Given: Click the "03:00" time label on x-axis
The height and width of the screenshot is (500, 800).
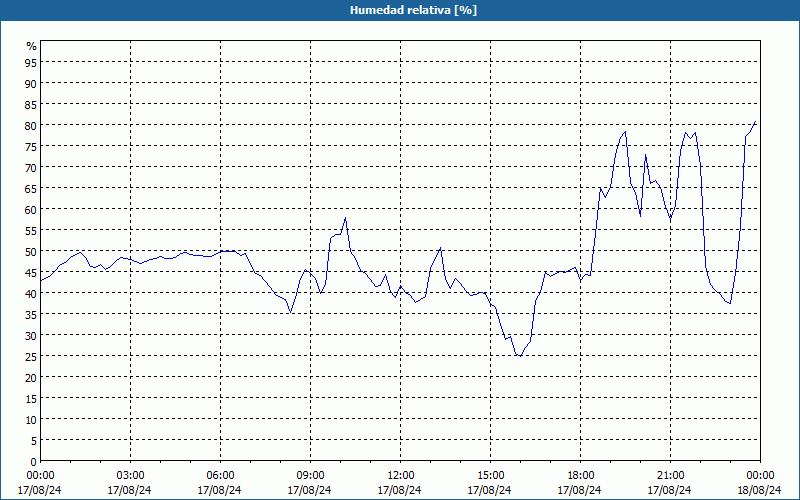Looking at the screenshot, I should (130, 476).
